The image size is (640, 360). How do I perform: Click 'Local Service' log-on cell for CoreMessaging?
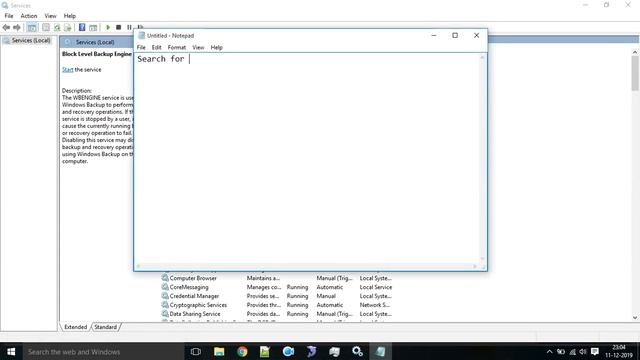coord(376,287)
